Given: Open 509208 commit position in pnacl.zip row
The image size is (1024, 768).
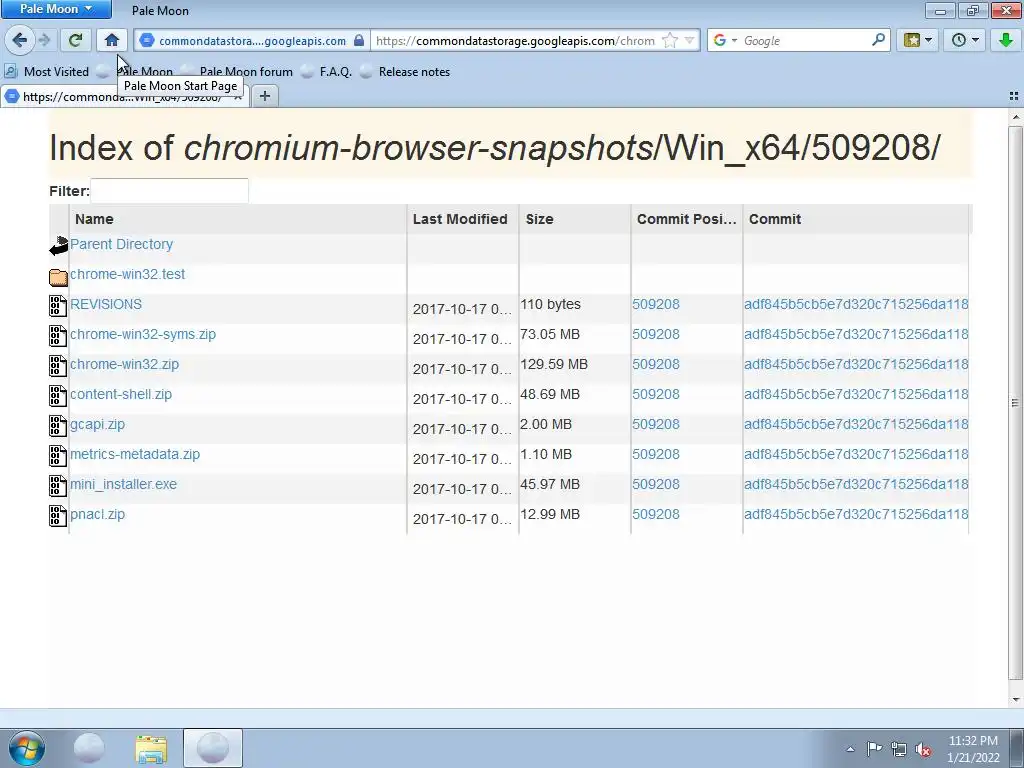Looking at the screenshot, I should click(656, 515).
